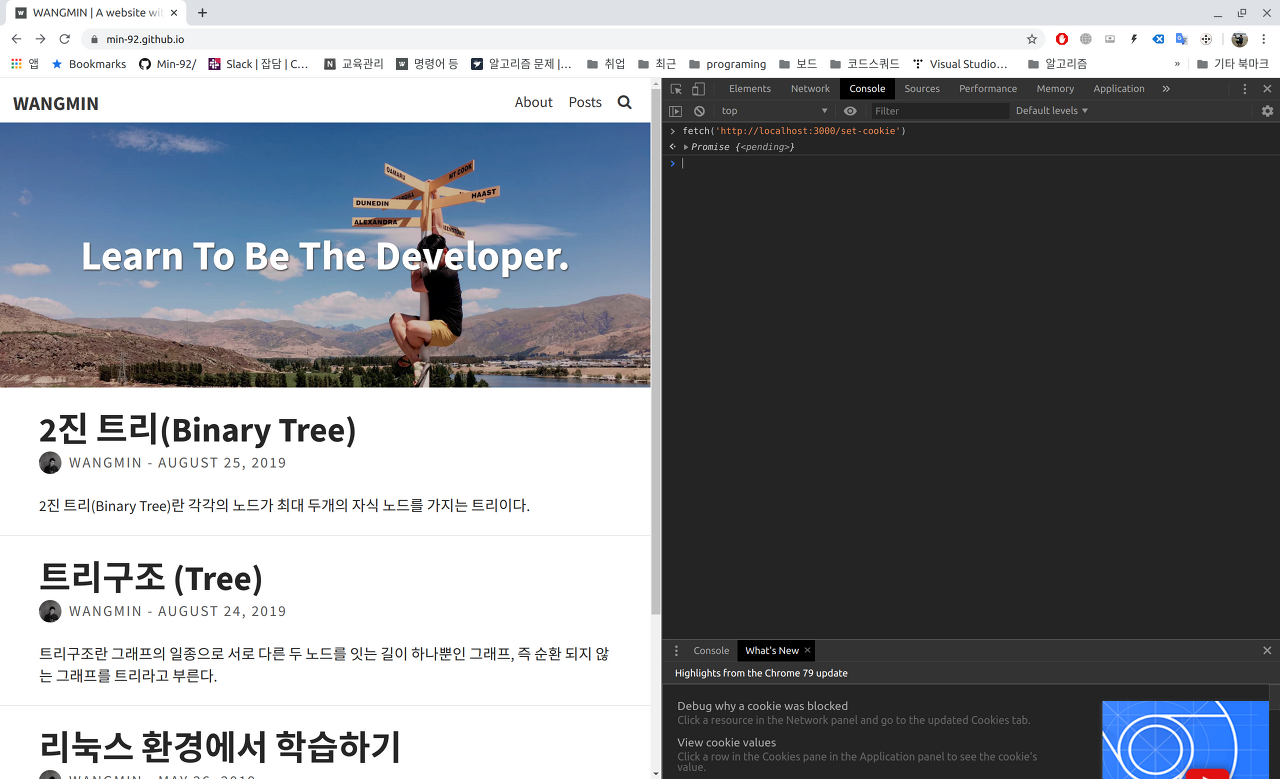Open the programing bookmark folder
The width and height of the screenshot is (1280, 779).
727,64
